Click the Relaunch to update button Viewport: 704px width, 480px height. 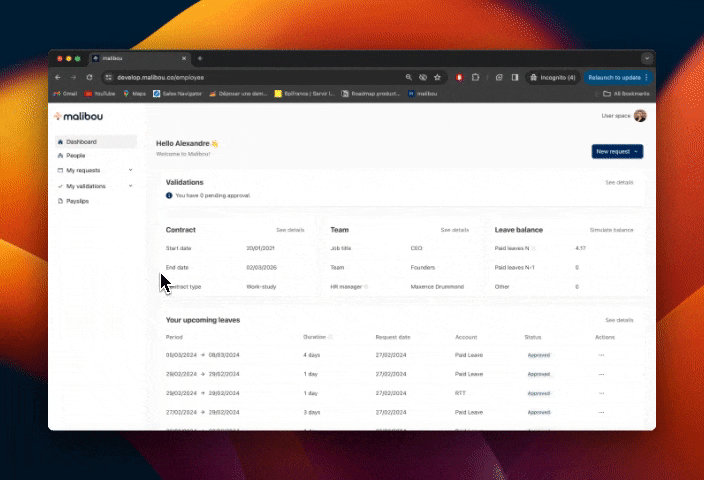[616, 77]
